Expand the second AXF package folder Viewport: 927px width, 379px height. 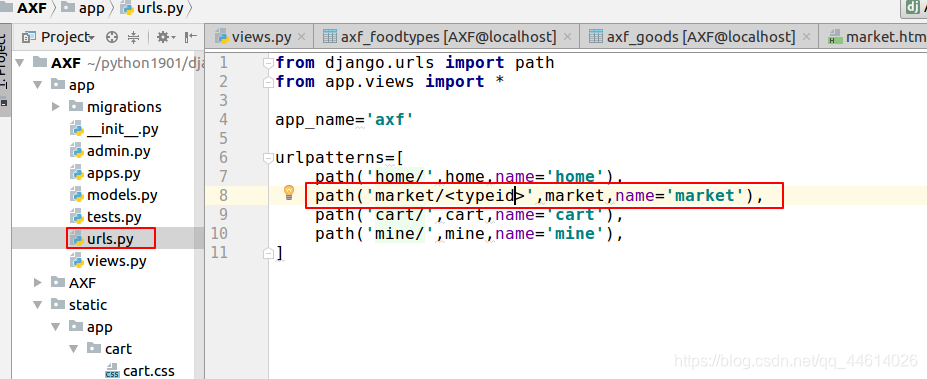(38, 282)
